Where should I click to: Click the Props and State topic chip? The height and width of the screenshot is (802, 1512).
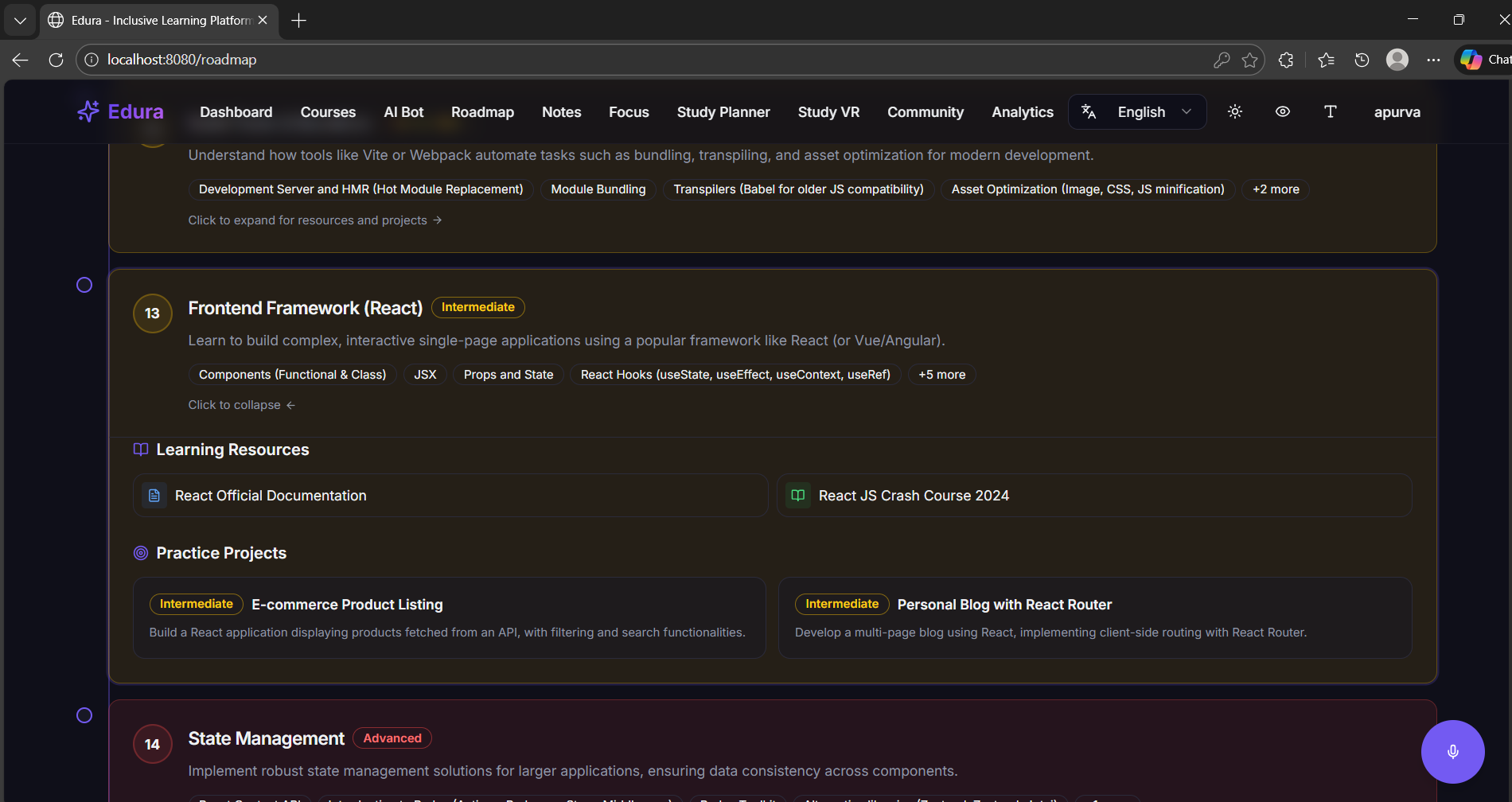tap(509, 375)
